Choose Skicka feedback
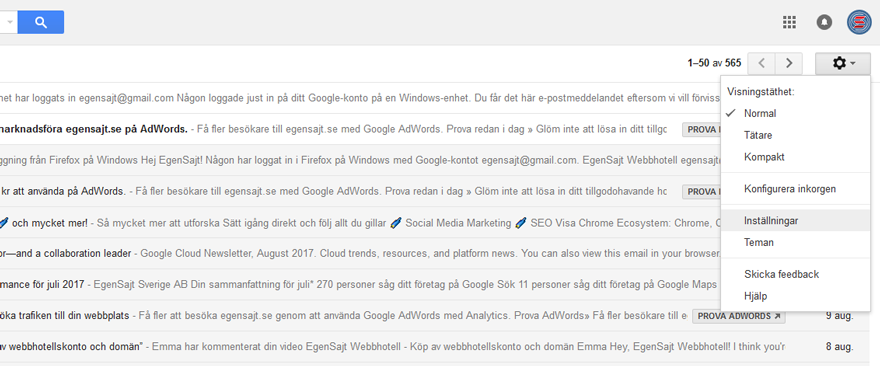Viewport: 880px width, 366px height. [795, 274]
